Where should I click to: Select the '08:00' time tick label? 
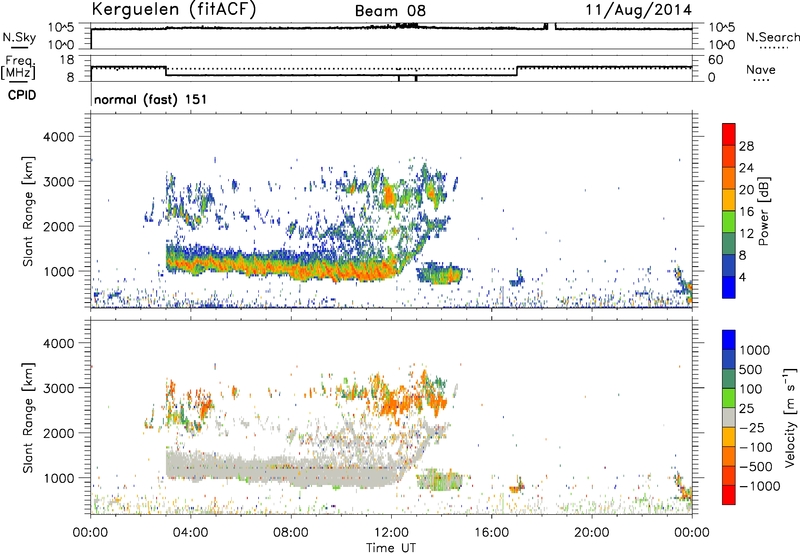(291, 533)
